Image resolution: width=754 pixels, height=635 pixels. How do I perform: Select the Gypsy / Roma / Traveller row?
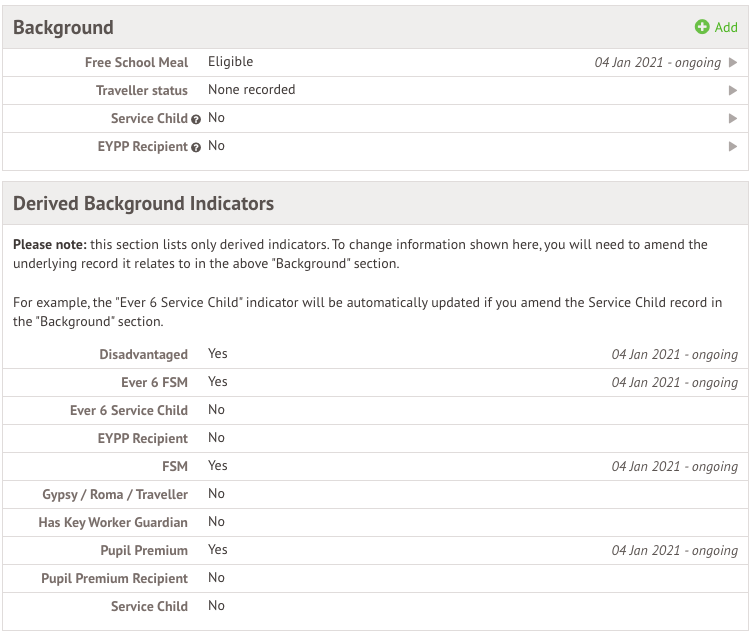tap(114, 494)
